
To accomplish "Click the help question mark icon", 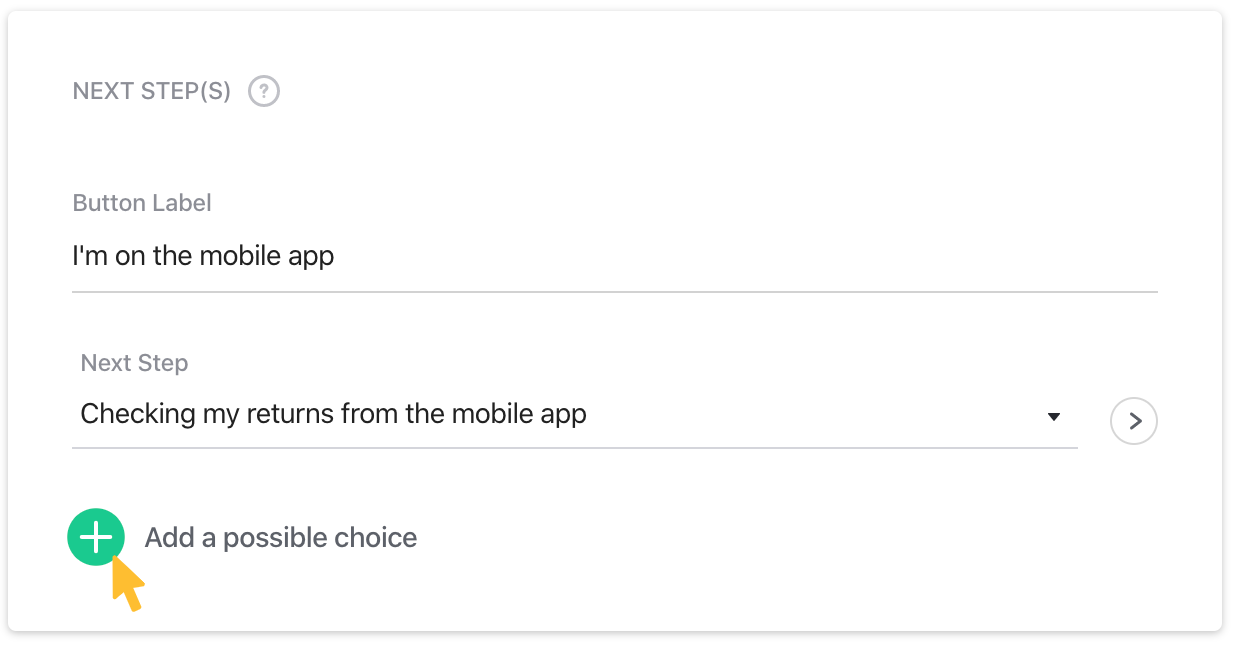I will coord(264,92).
